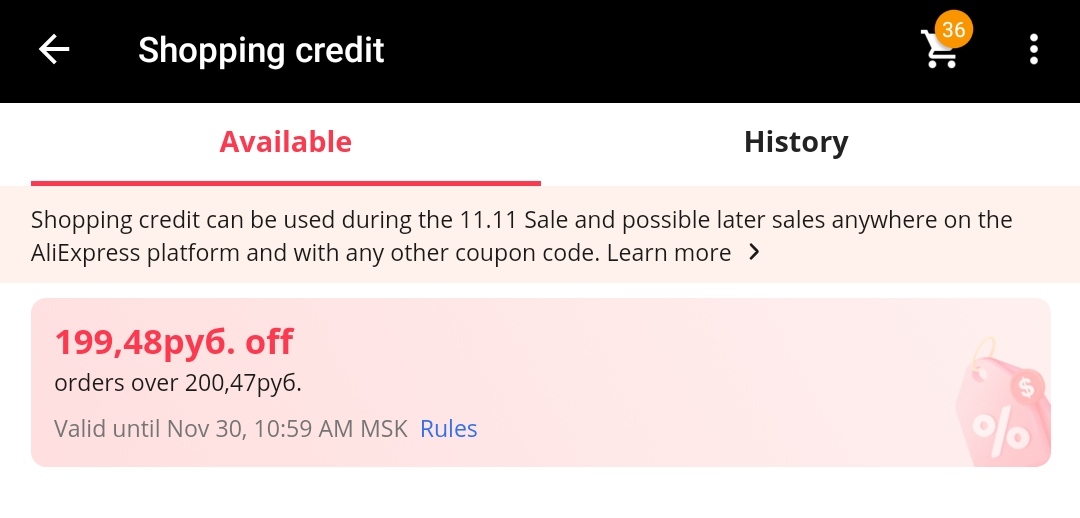The image size is (1080, 518).
Task: Go back using the left arrow icon
Action: click(54, 50)
